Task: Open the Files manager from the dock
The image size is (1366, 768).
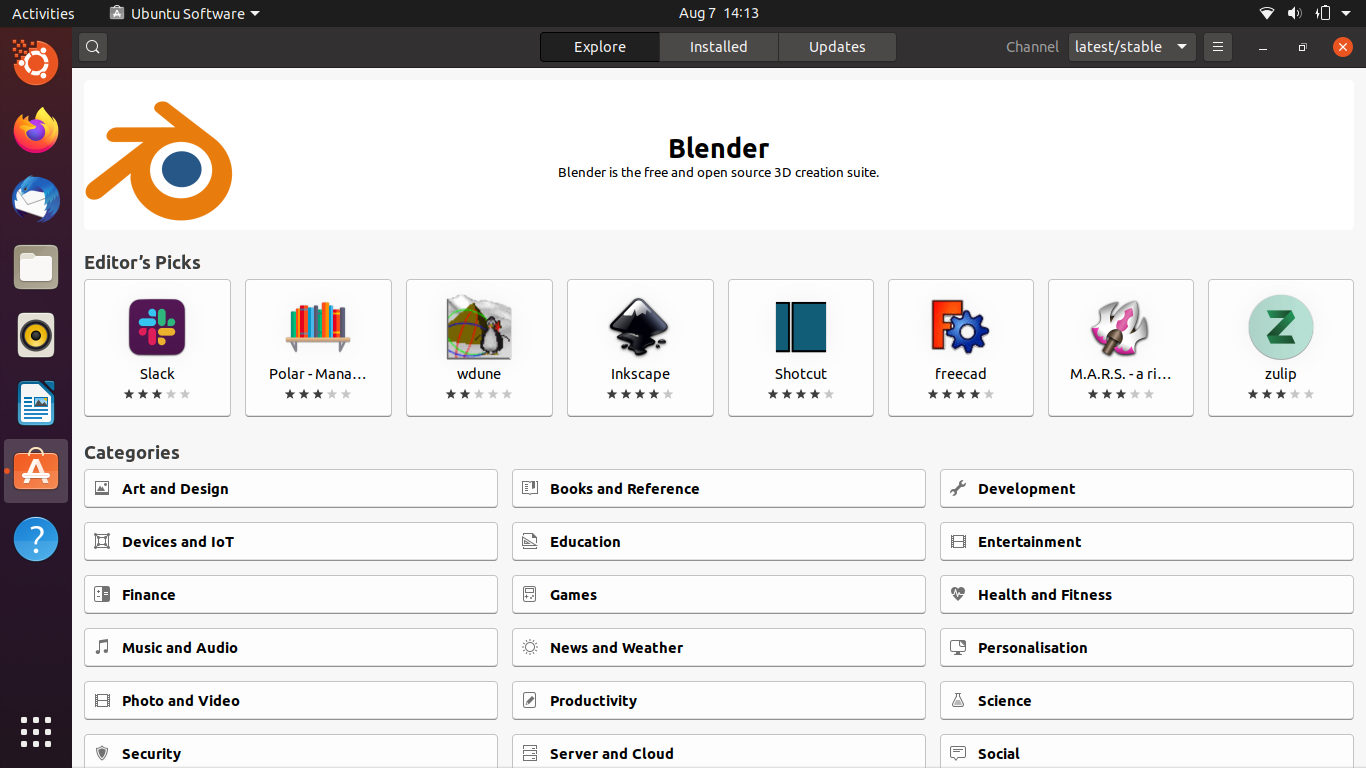Action: [36, 267]
